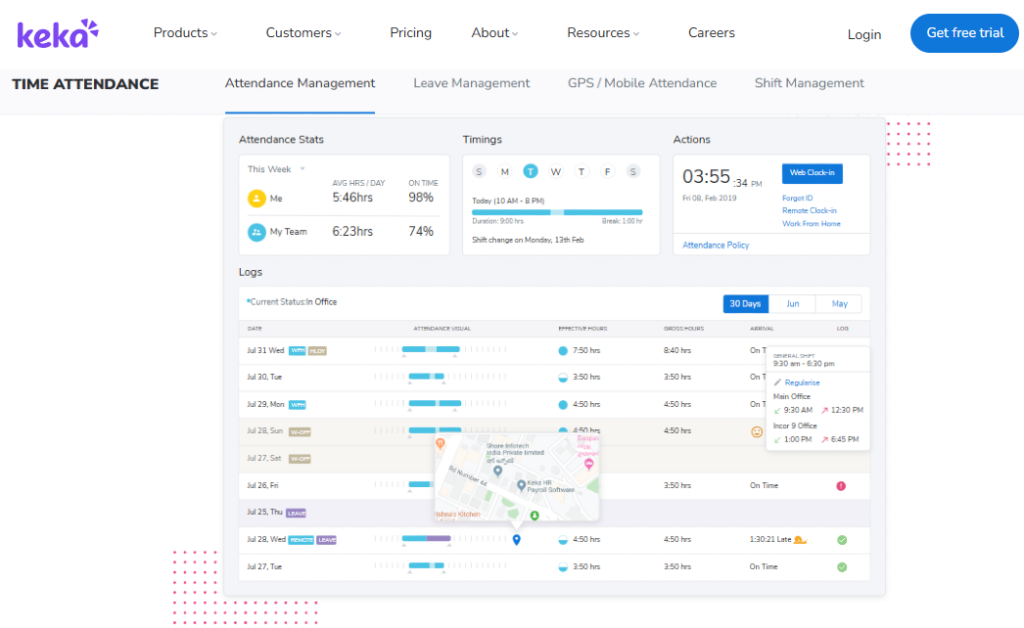Screen dimensions: 1024x628
Task: Click the map preview thumbnail
Action: (517, 477)
